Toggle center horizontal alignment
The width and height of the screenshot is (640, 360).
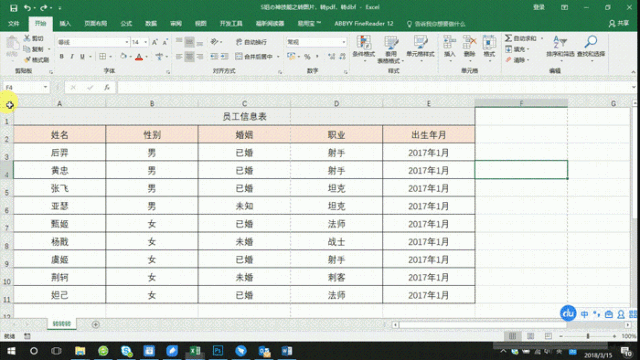[x=189, y=56]
